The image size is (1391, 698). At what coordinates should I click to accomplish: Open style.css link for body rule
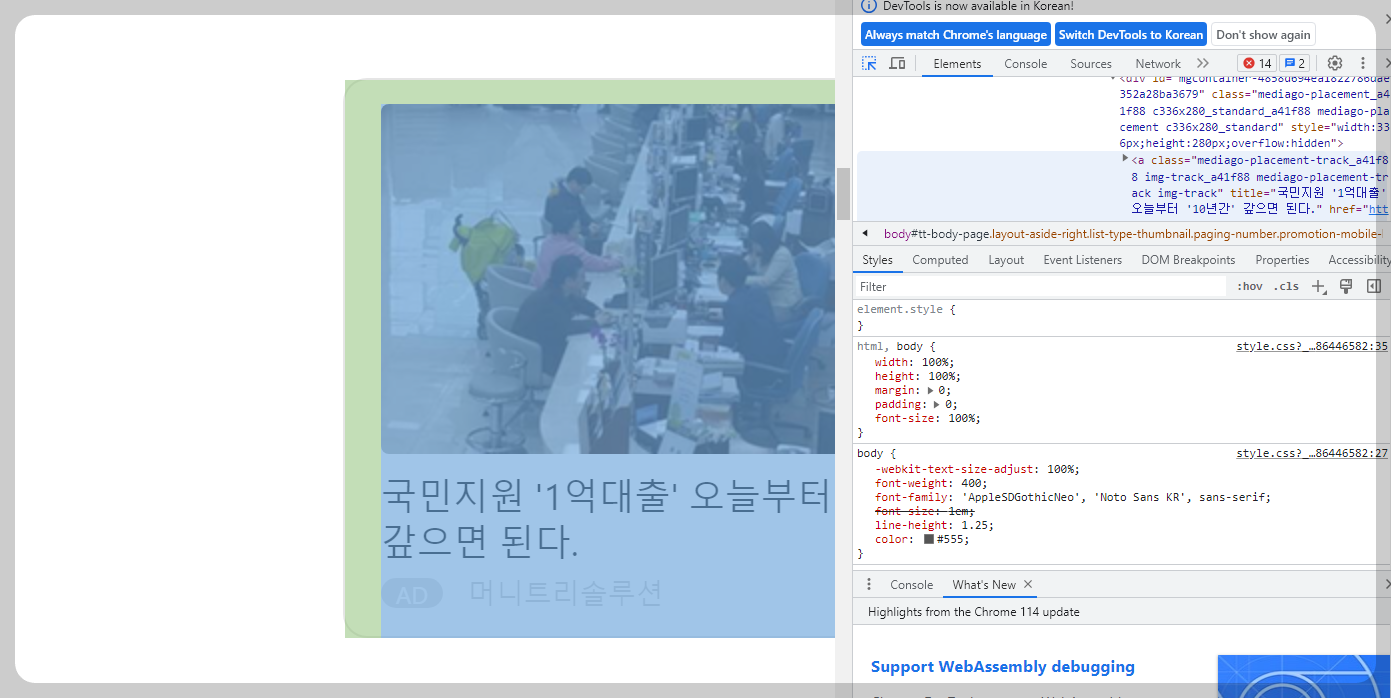[1312, 453]
